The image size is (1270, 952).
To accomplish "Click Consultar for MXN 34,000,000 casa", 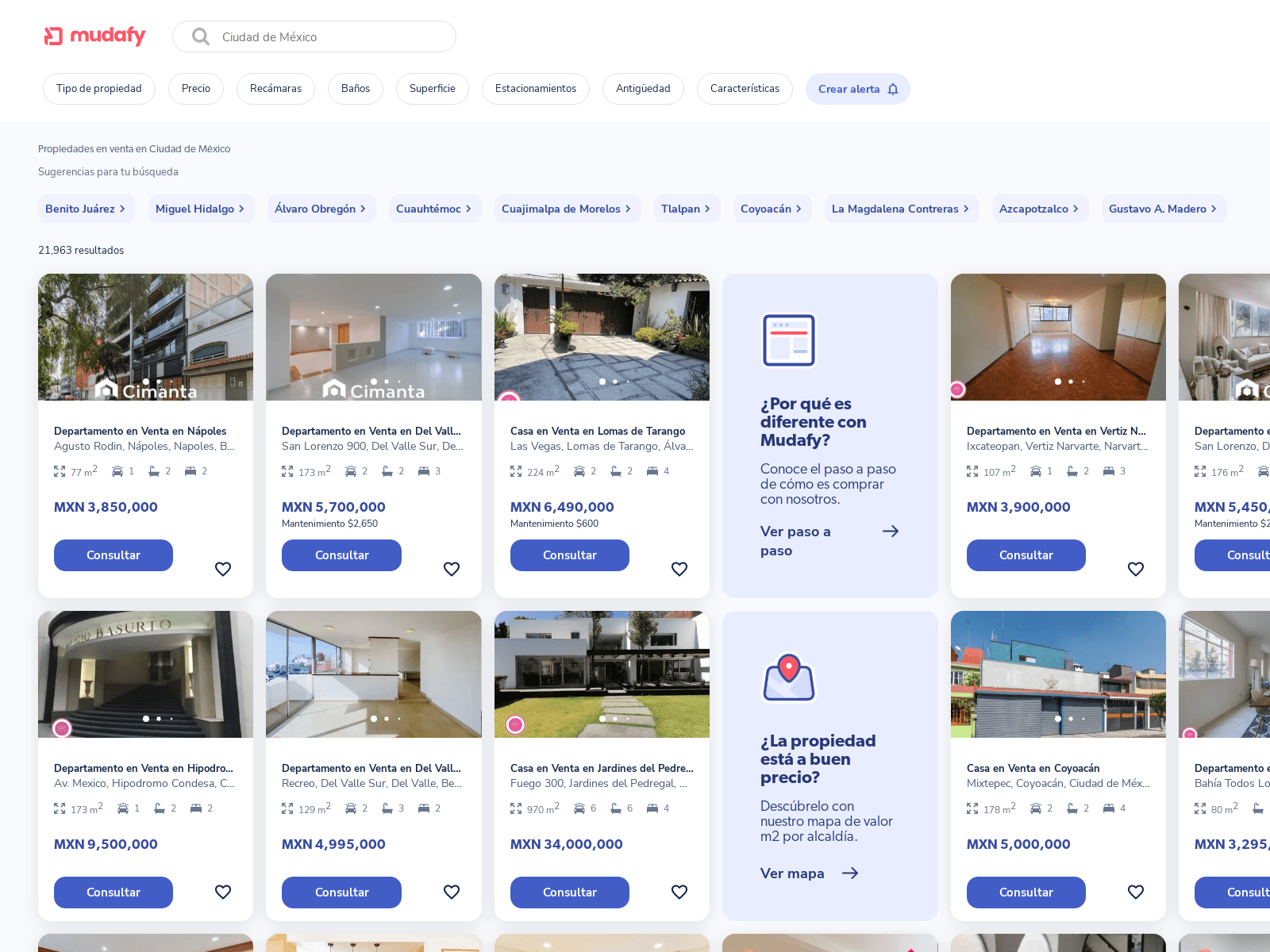I will [570, 892].
